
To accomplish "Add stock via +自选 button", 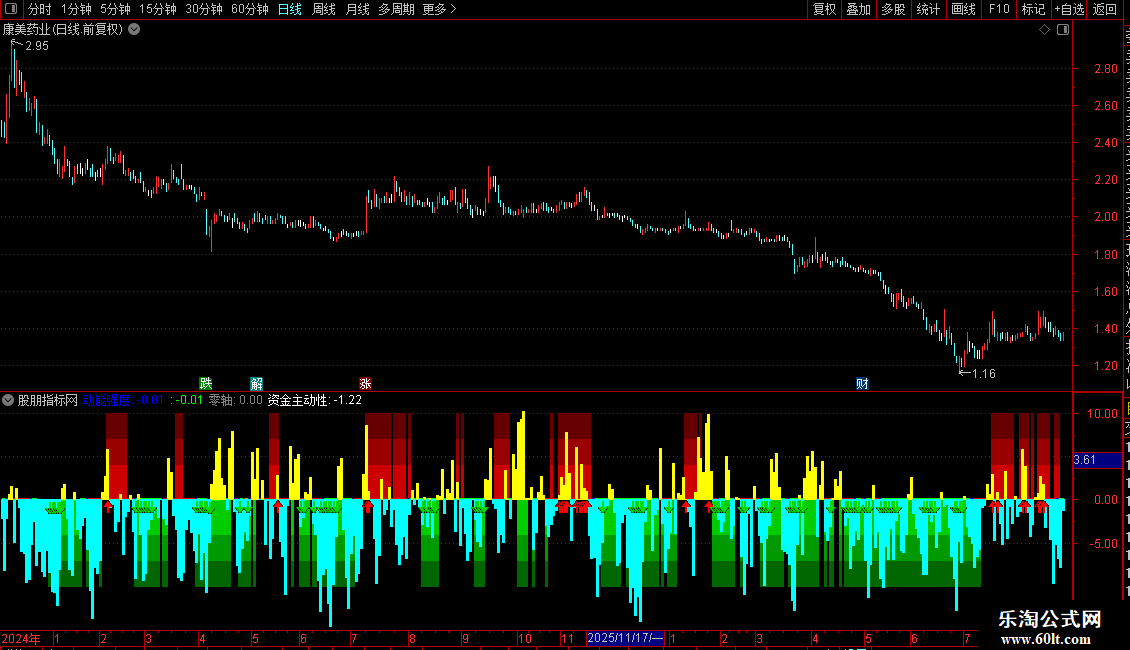I will [x=1069, y=9].
